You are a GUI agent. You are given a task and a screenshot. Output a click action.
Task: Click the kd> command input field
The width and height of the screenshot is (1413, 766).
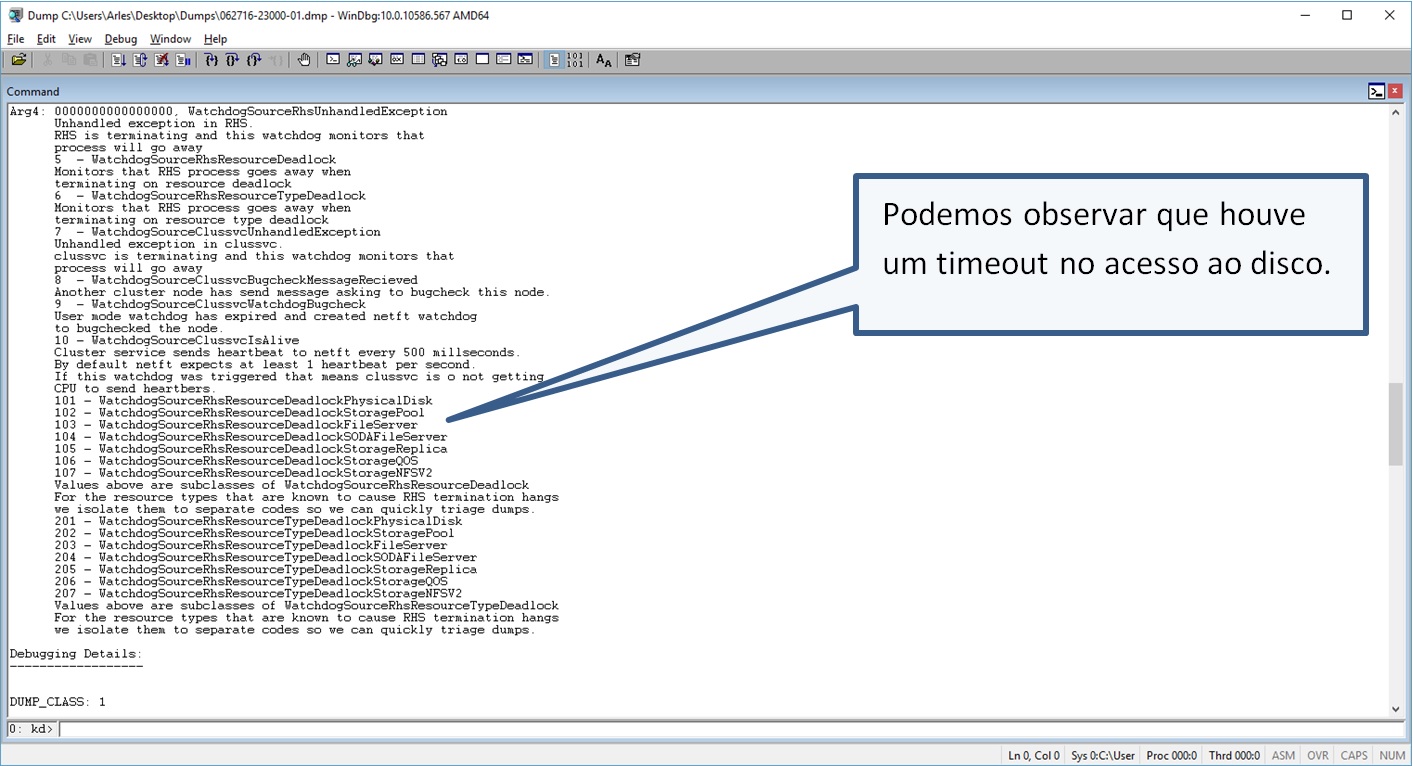732,729
